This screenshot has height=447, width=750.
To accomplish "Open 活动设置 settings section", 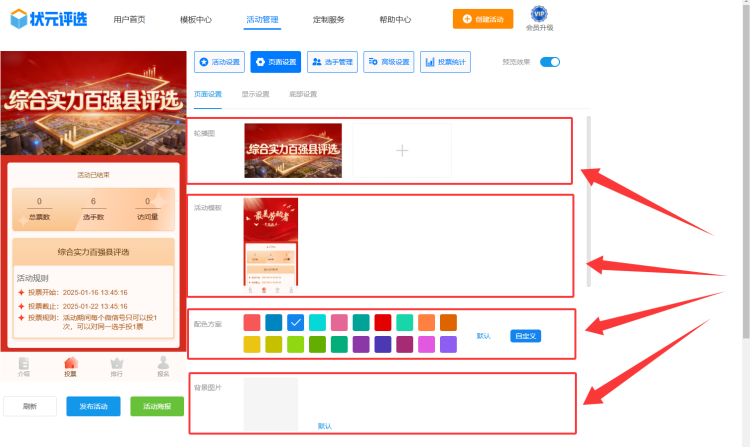I will point(220,62).
